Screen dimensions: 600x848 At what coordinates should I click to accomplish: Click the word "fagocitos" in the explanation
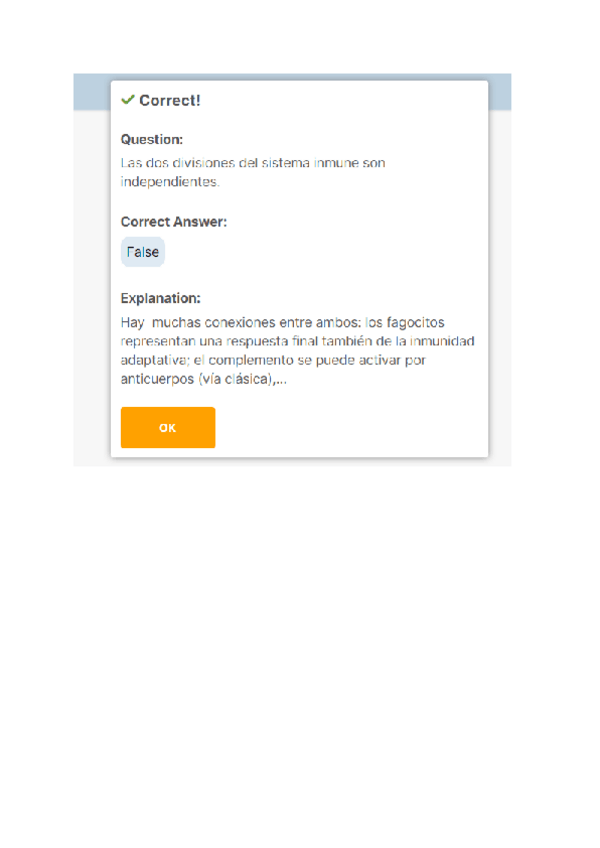pos(415,322)
